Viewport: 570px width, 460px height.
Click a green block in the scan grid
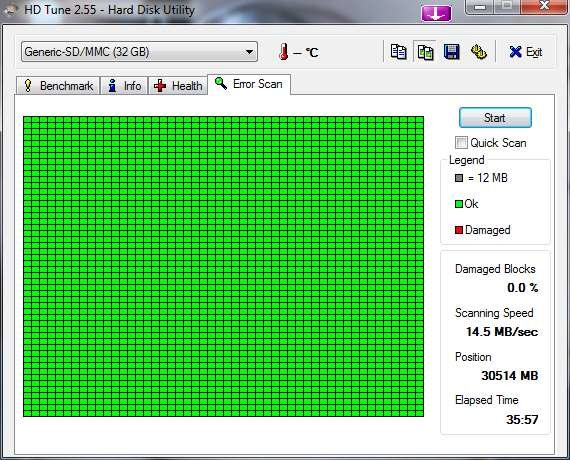pyautogui.click(x=224, y=267)
